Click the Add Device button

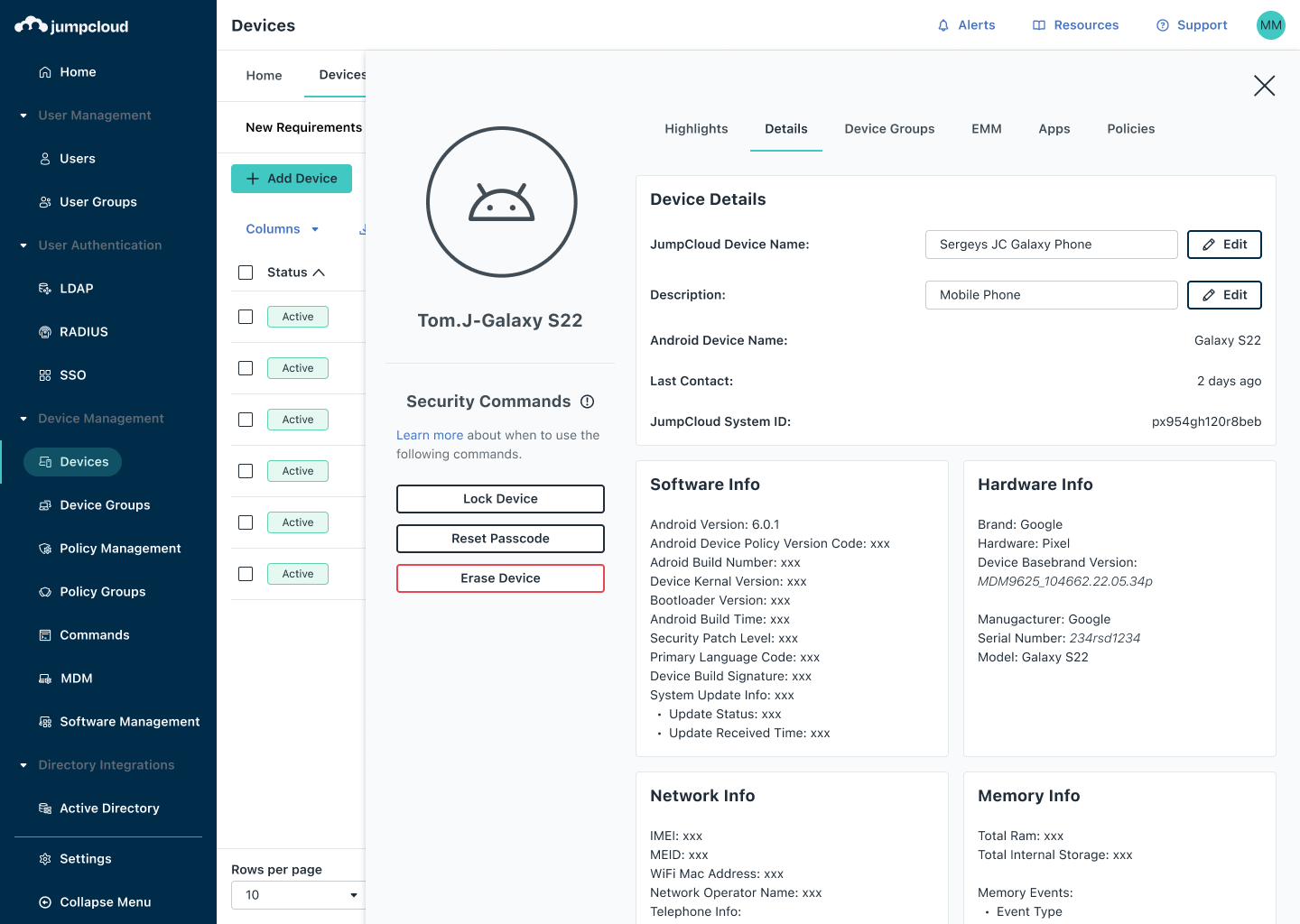(x=292, y=179)
